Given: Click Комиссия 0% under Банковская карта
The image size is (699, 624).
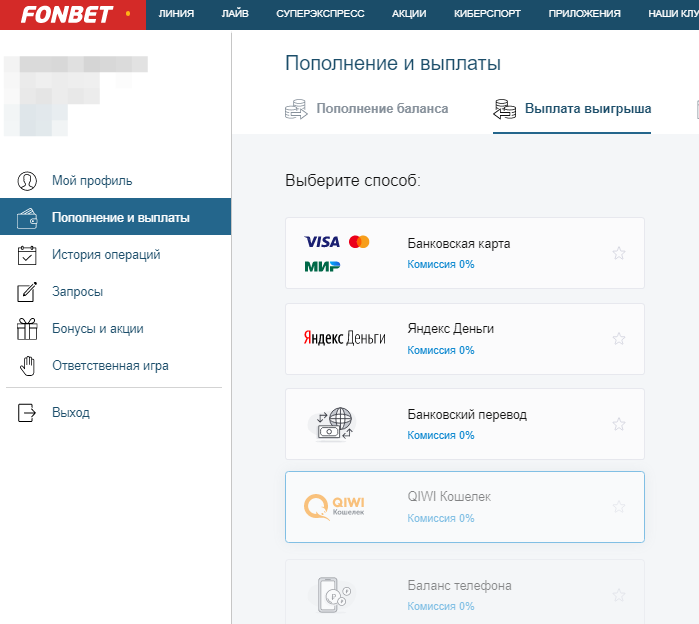Looking at the screenshot, I should coord(441,264).
